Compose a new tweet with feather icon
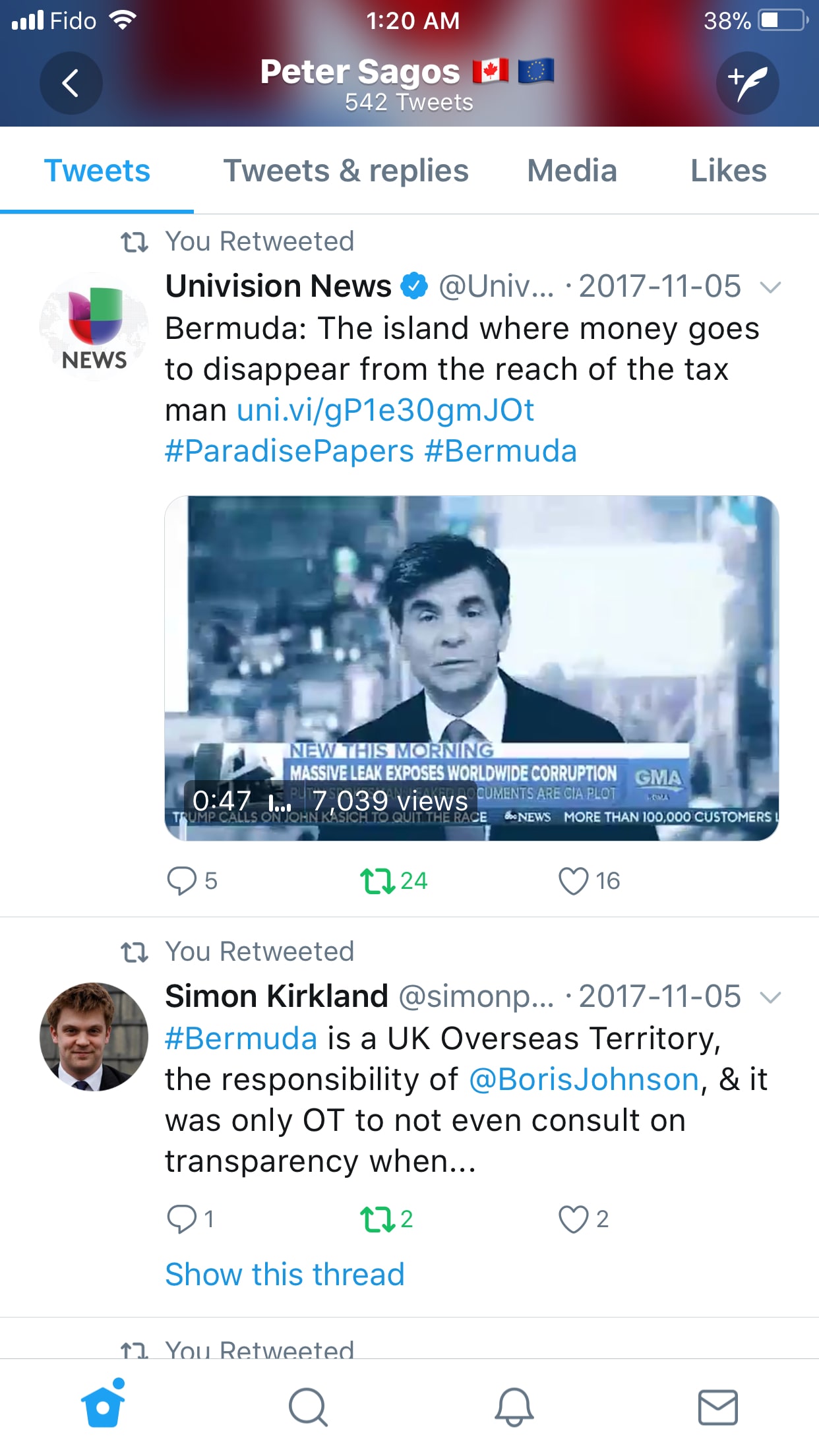The height and width of the screenshot is (1456, 819). tap(748, 83)
